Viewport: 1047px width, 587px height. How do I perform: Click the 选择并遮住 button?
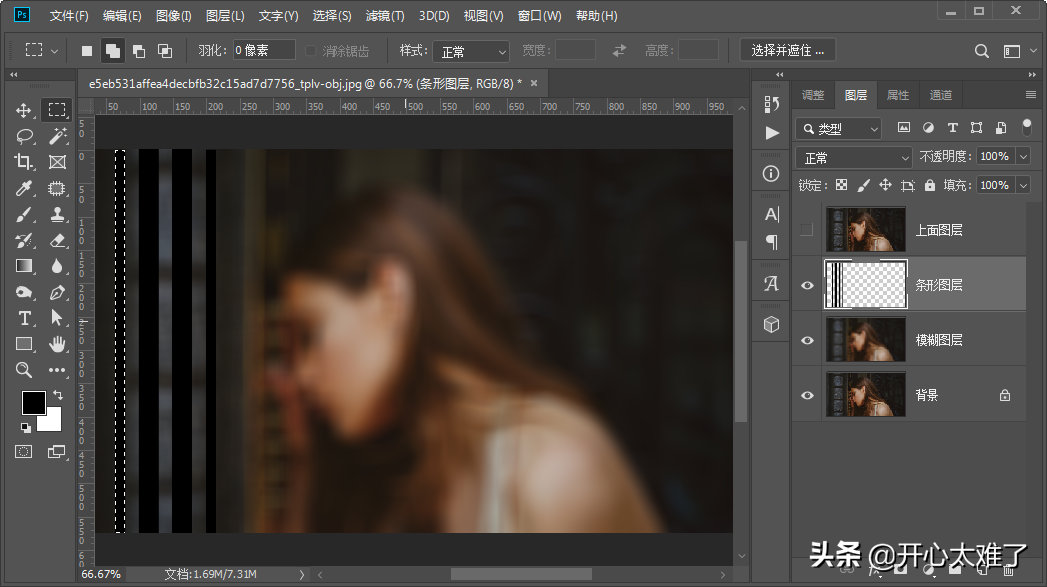[788, 50]
